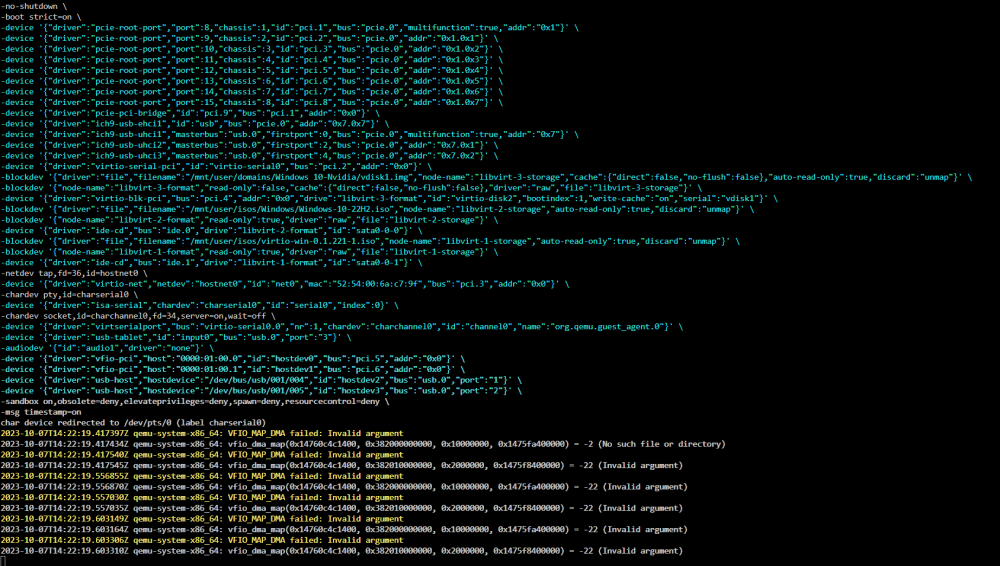Click the virtio-serial-pci device line
Viewport: 1000px width, 566px height.
[216, 167]
